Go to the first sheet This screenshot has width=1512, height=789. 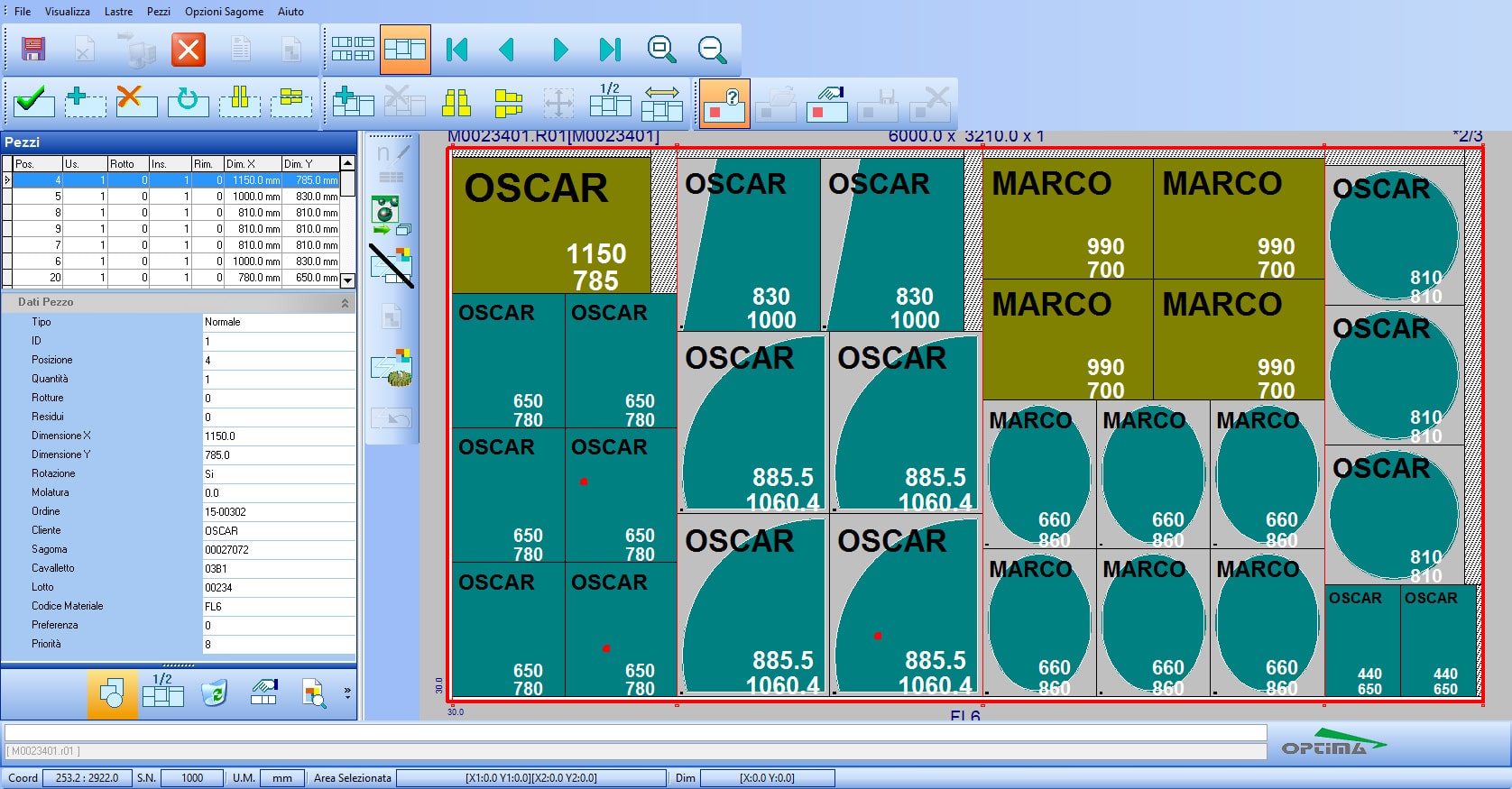[x=457, y=50]
